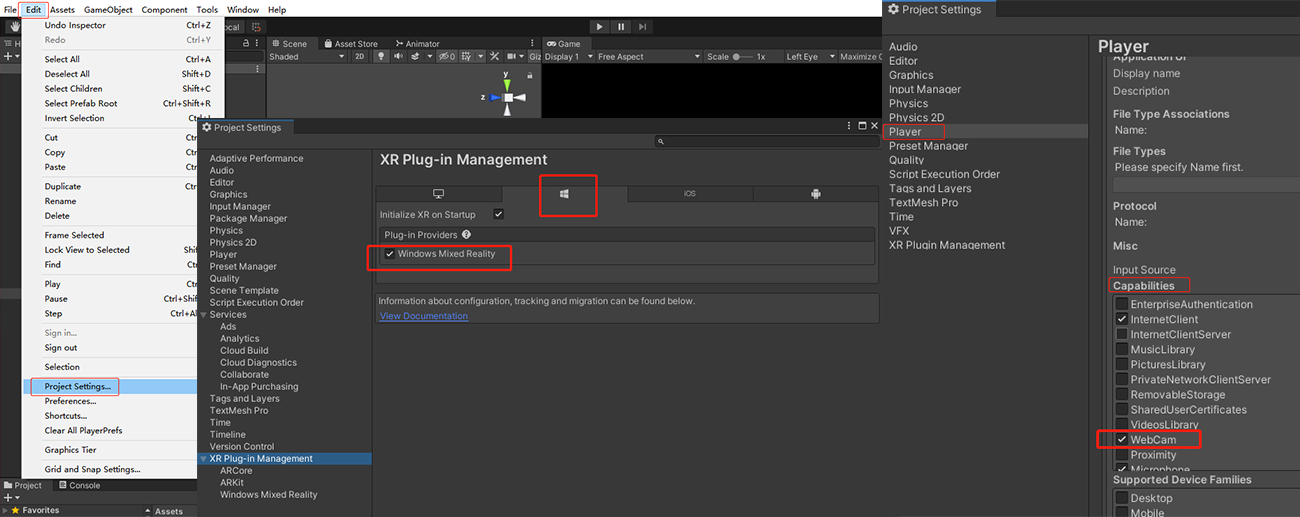
Task: Select the Android platform tab
Action: [815, 194]
